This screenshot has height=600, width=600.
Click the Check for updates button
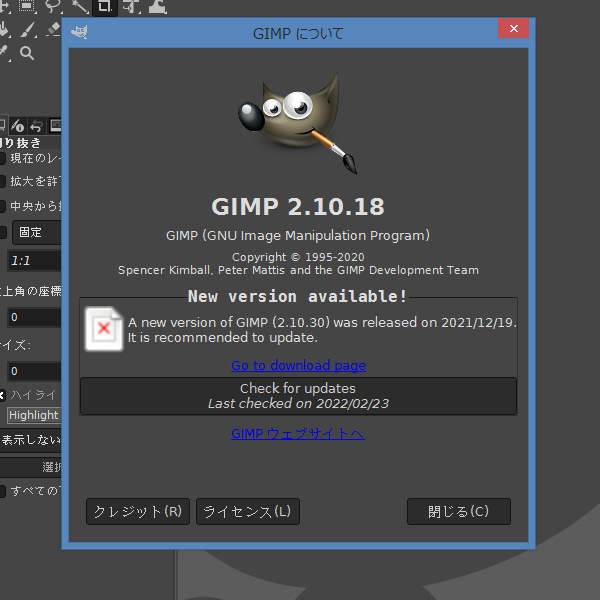pos(298,396)
